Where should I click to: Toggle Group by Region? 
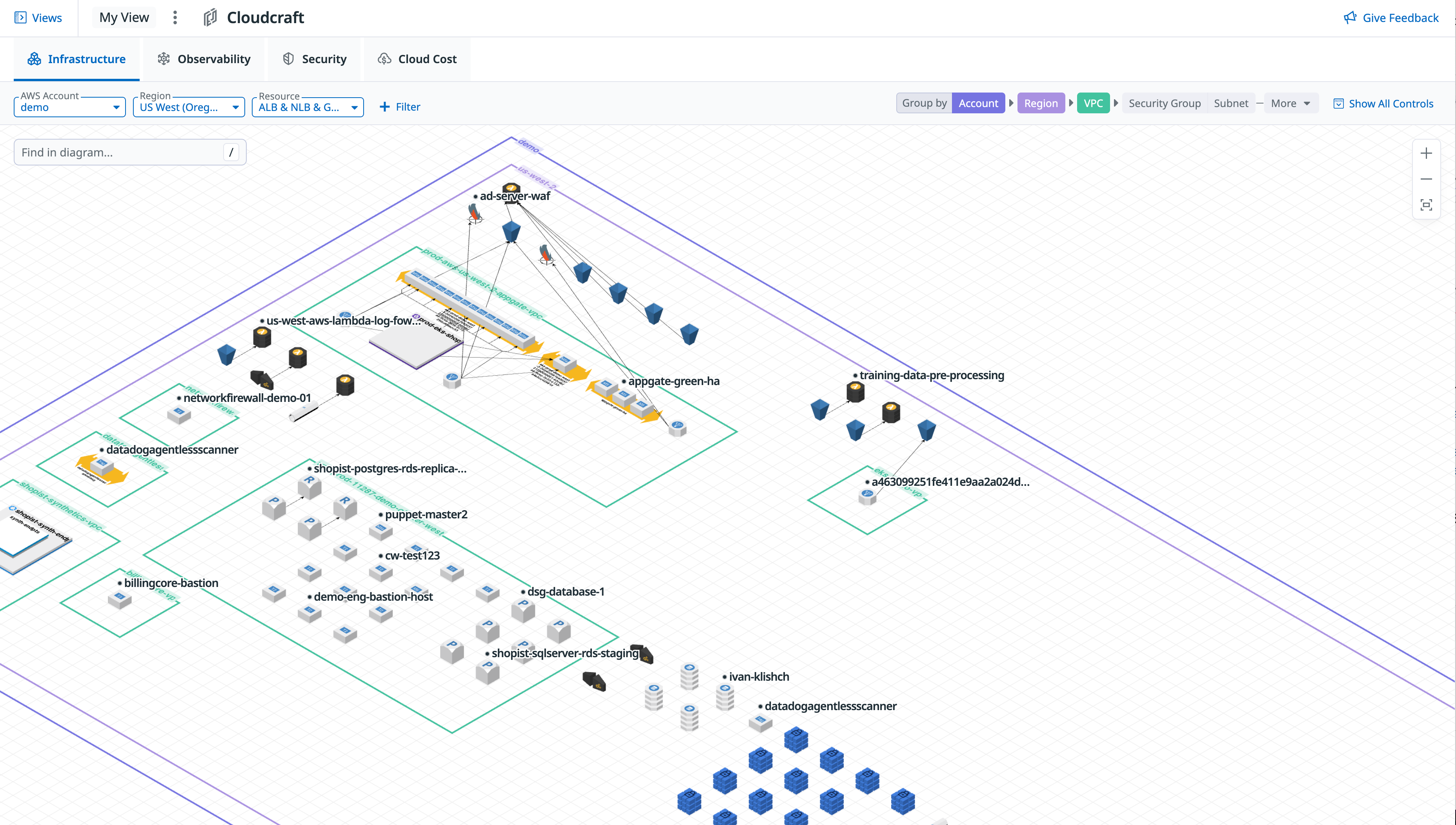[x=1041, y=103]
